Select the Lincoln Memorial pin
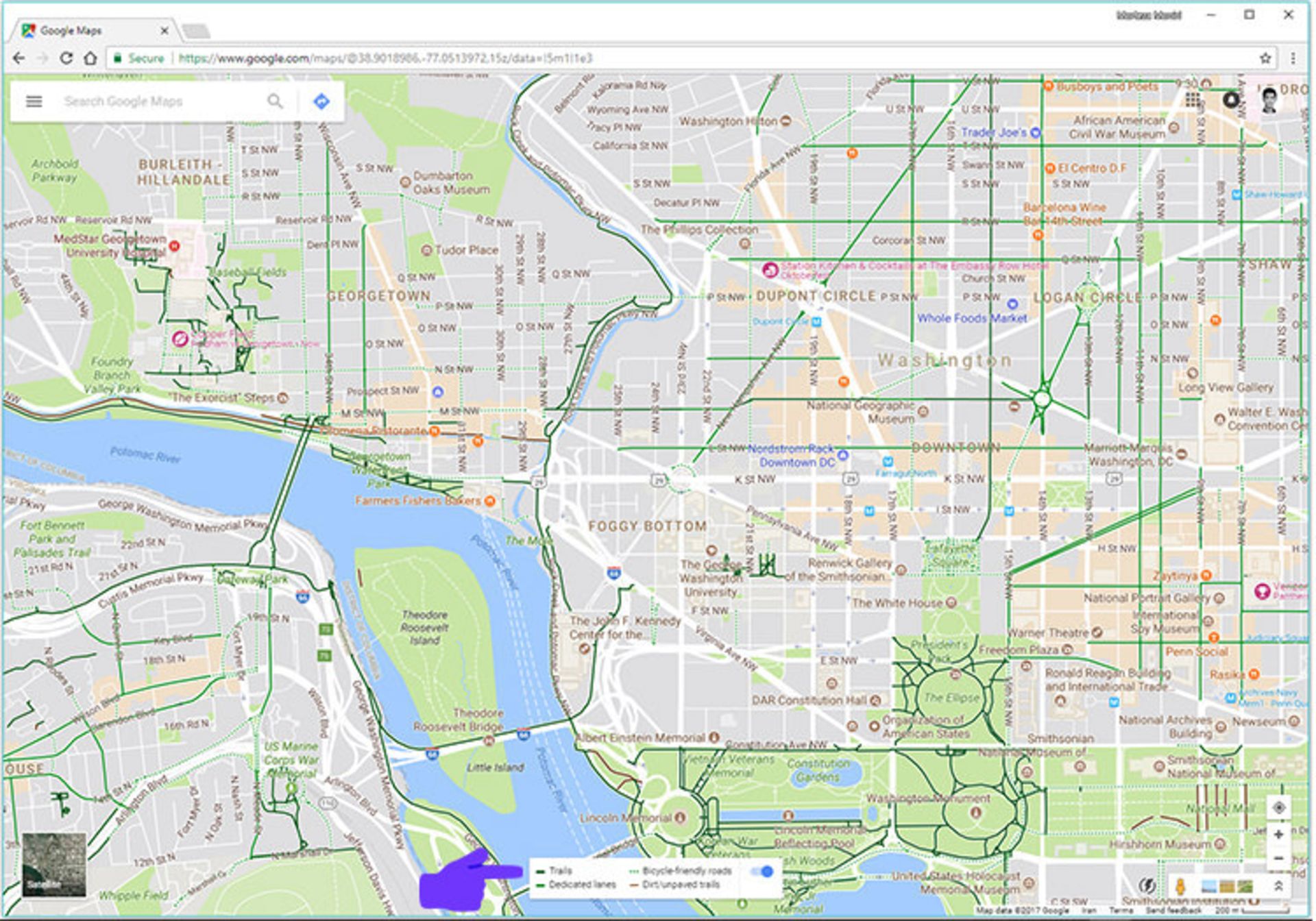1316x921 pixels. 681,818
